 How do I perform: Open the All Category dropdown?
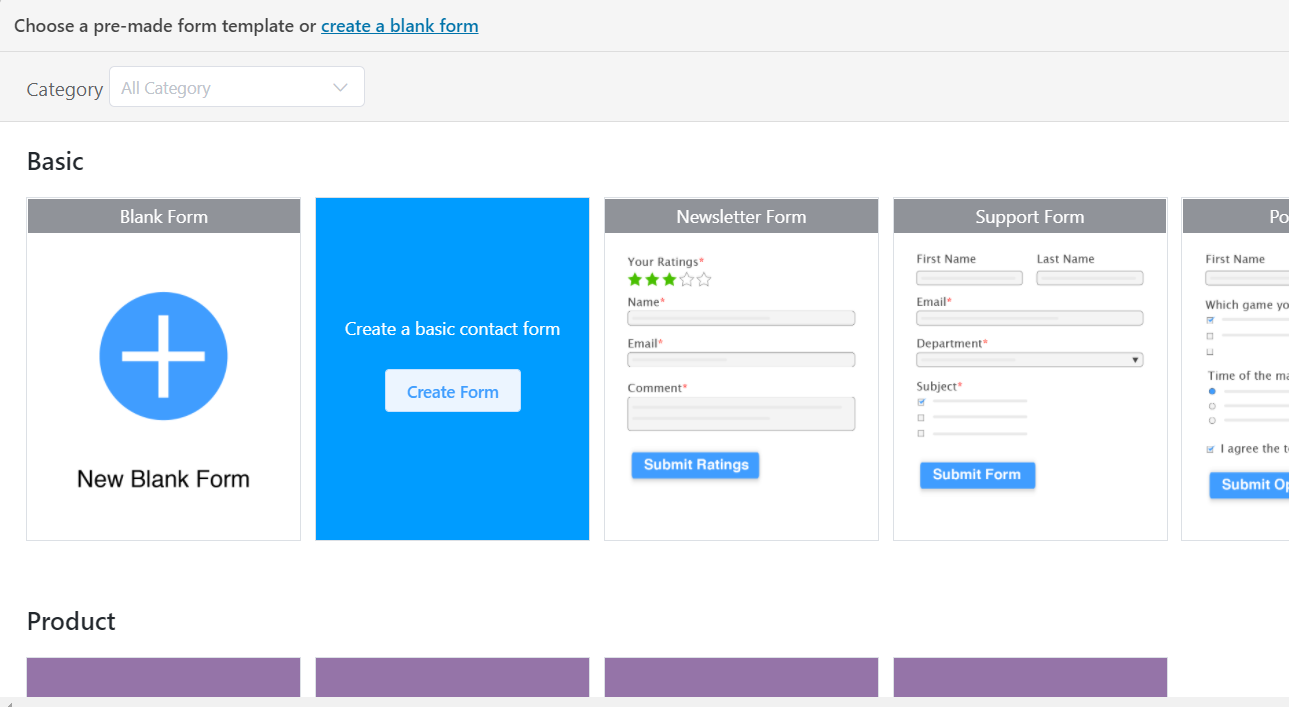[236, 87]
